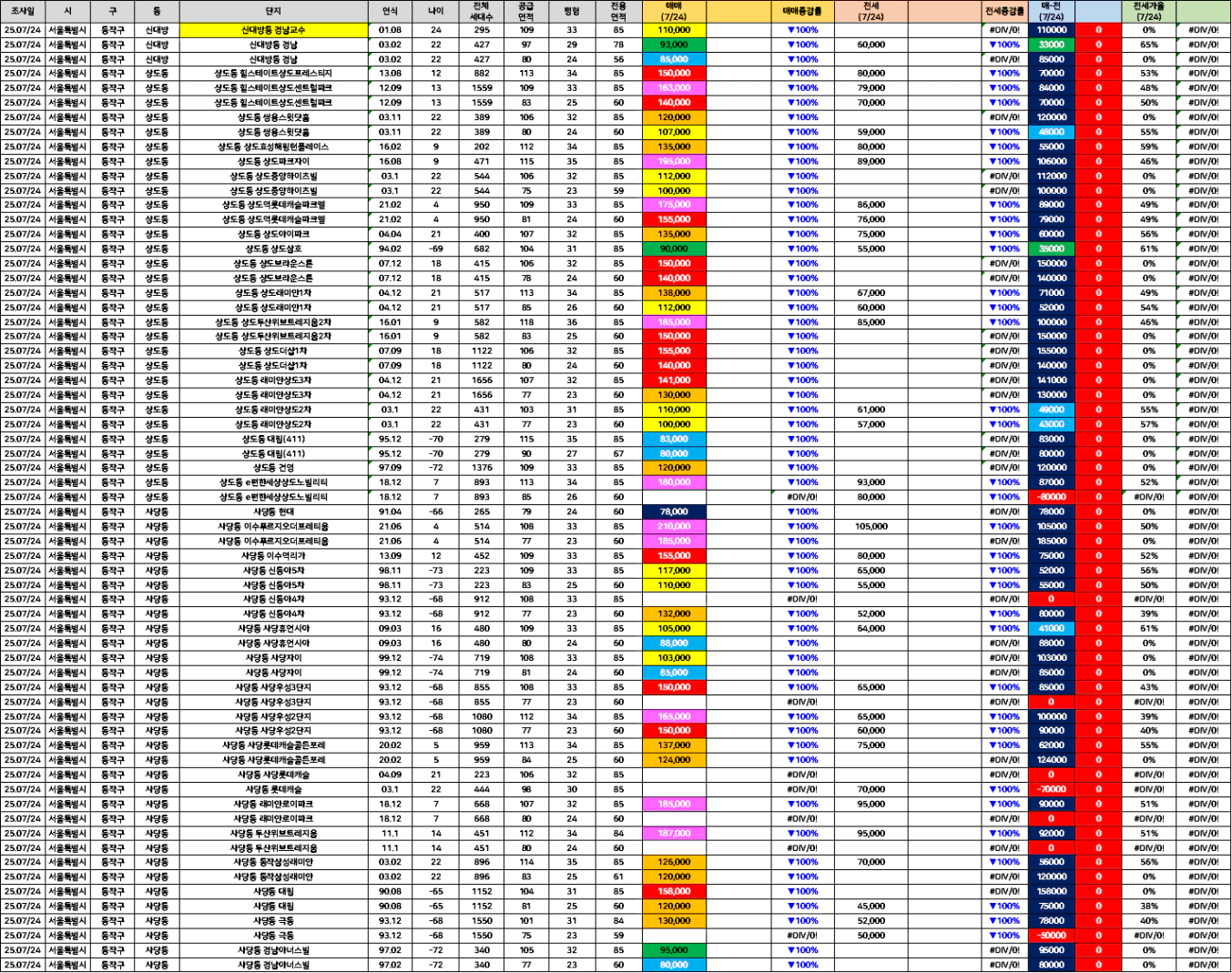Click the 사당동 현대 cell
Viewport: 1232px width, 973px height.
pyautogui.click(x=273, y=512)
